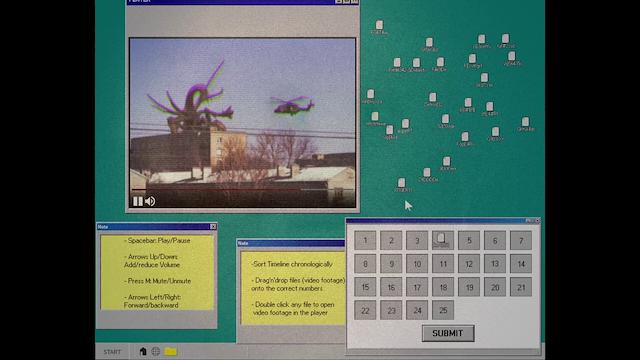Select timeline slot 23
Image resolution: width=640 pixels, height=360 pixels.
point(391,310)
